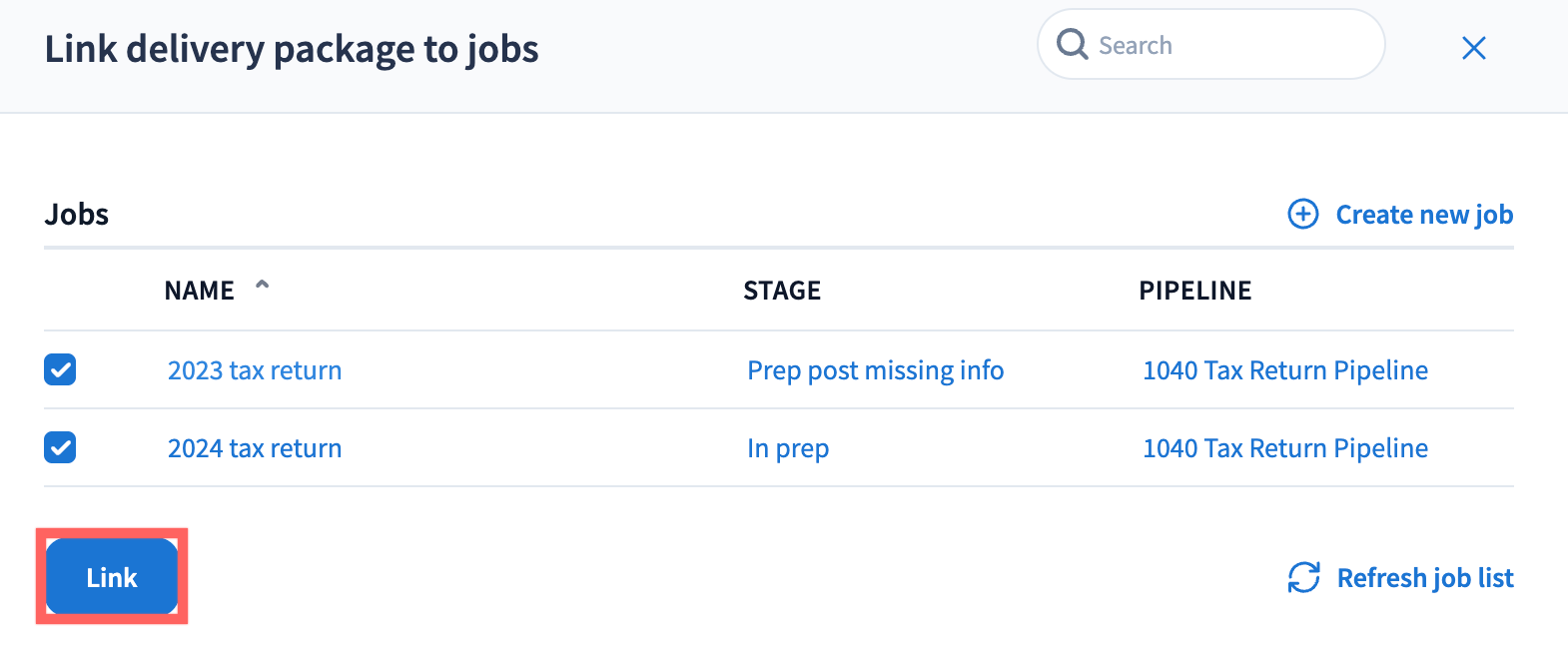Screen dimensions: 1568x647
Task: Click Create new job link
Action: 1423,215
